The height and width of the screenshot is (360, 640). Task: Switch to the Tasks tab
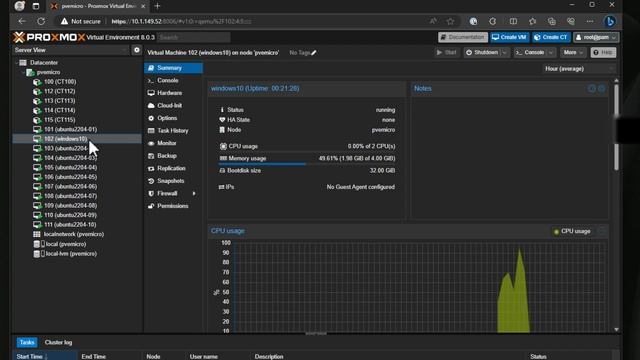27,342
